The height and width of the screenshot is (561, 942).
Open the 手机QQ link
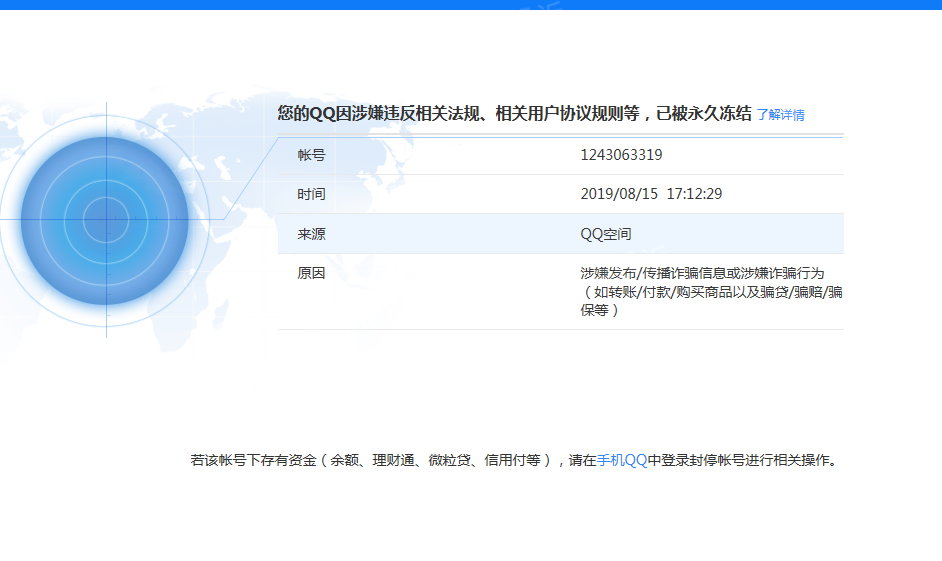click(622, 460)
